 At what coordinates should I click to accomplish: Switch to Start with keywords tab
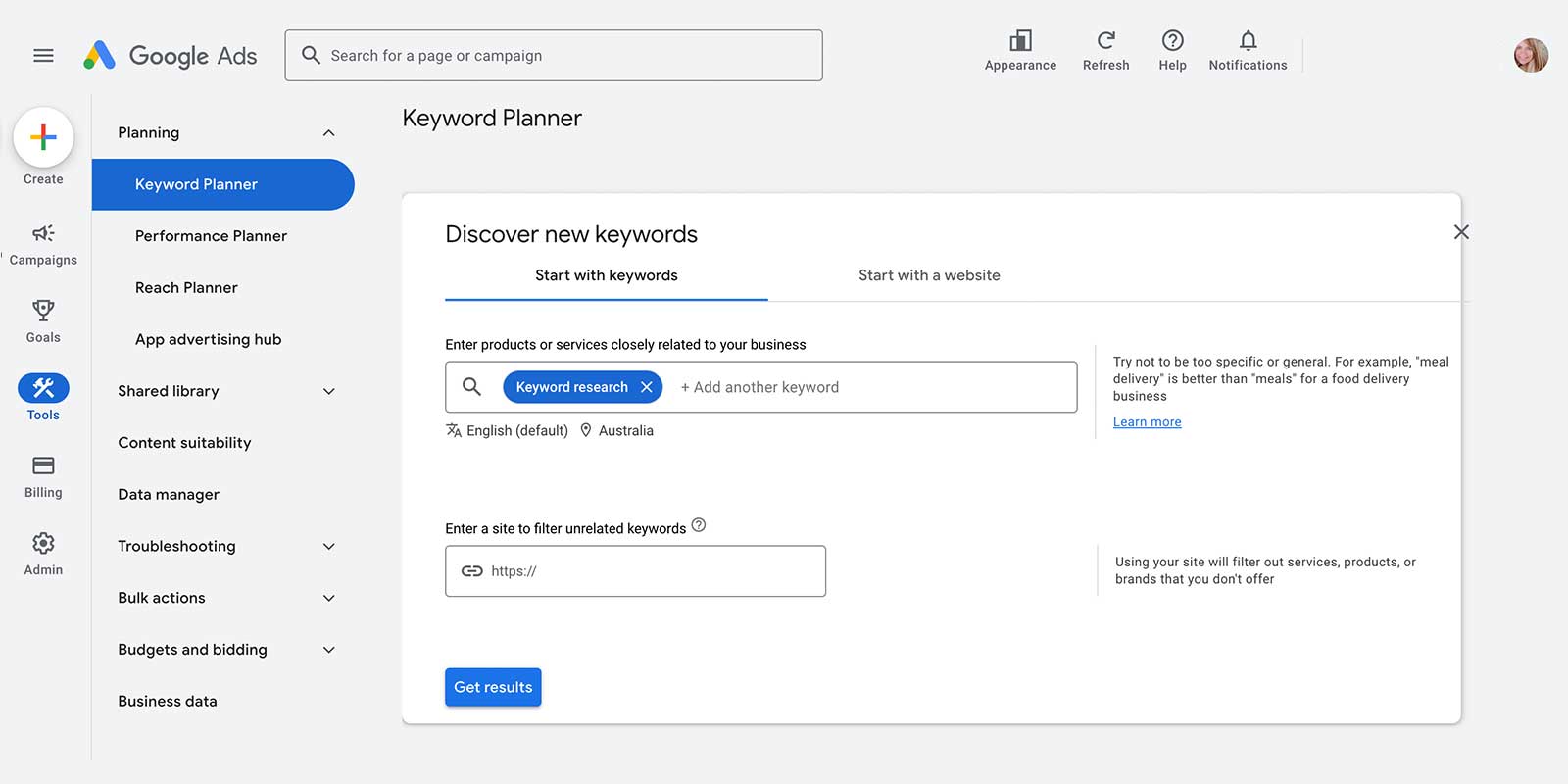pos(607,275)
